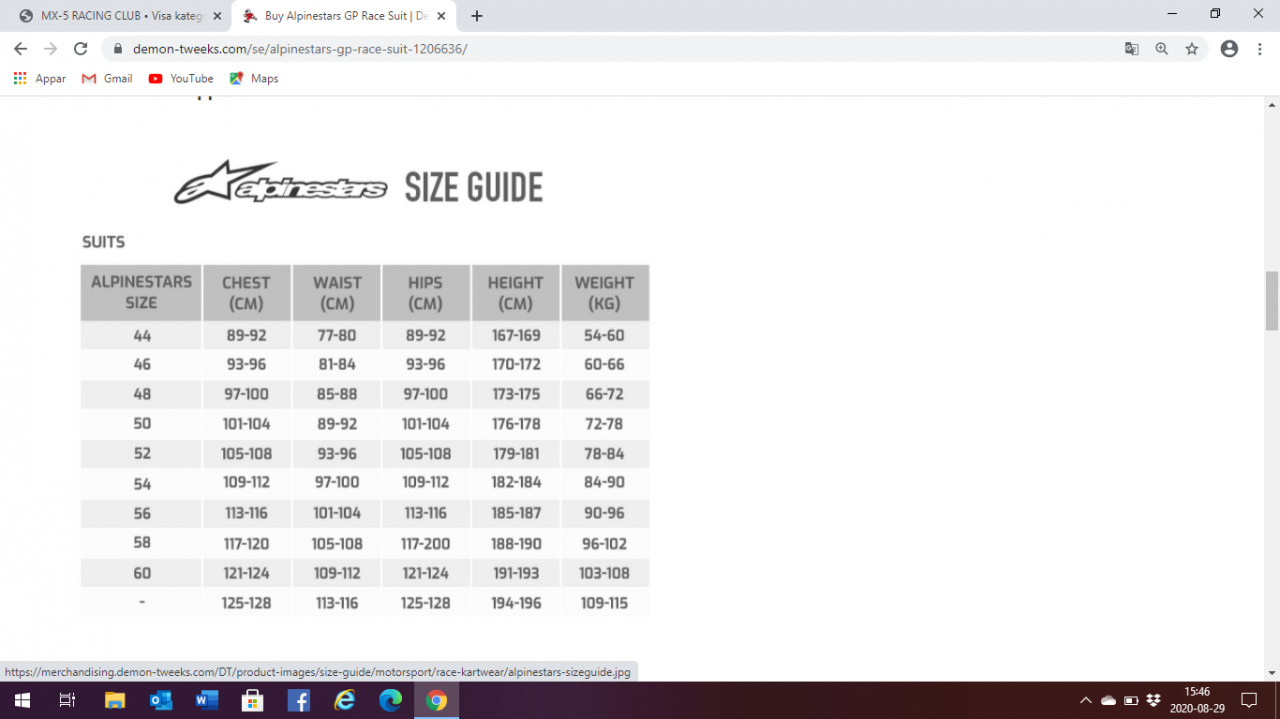1280x719 pixels.
Task: Open a new tab with plus button
Action: pyautogui.click(x=477, y=16)
